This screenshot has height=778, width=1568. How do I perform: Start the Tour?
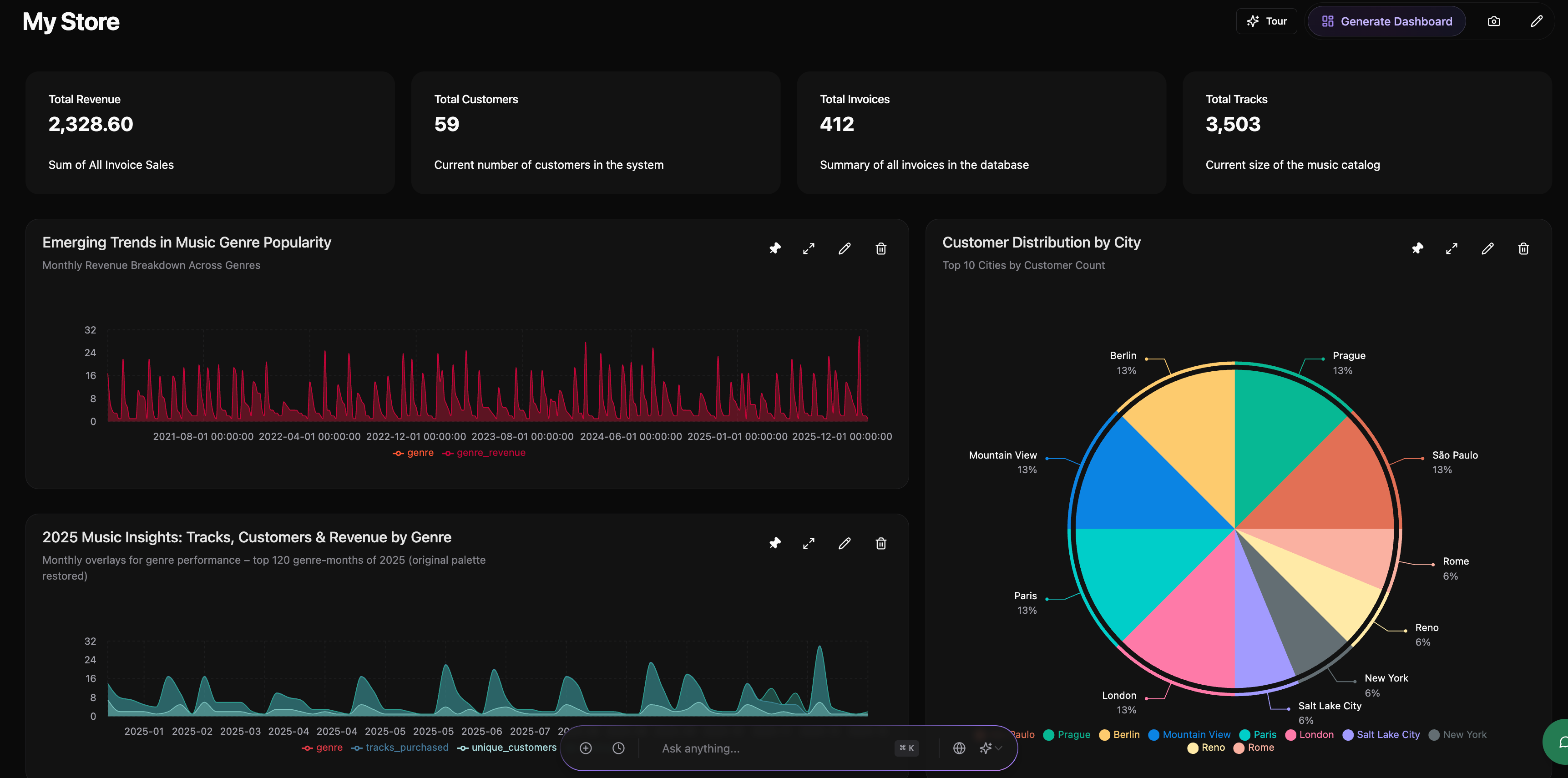[x=1266, y=21]
